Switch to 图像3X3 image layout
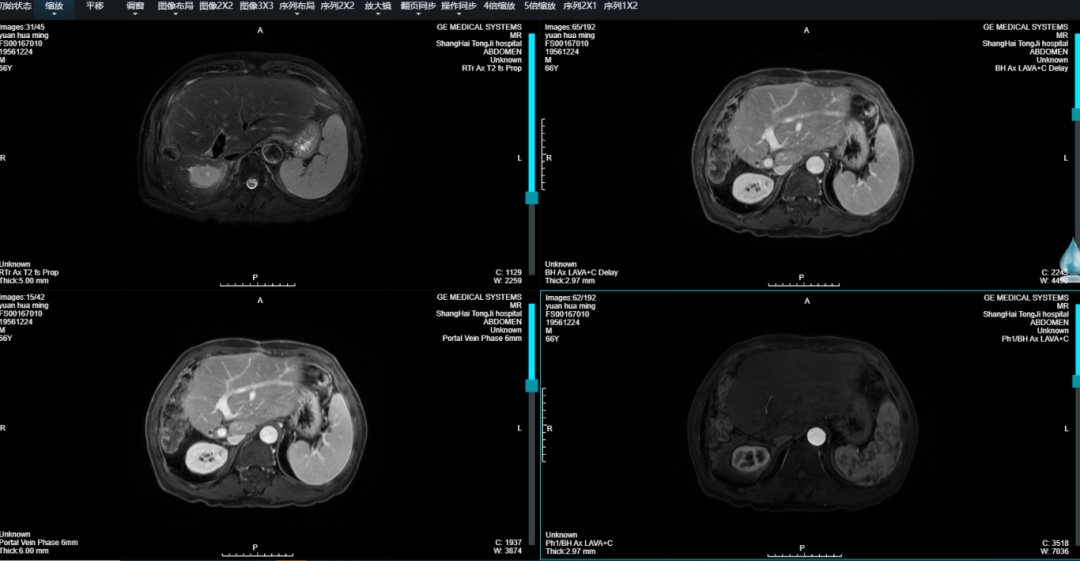The width and height of the screenshot is (1080, 561). (256, 6)
